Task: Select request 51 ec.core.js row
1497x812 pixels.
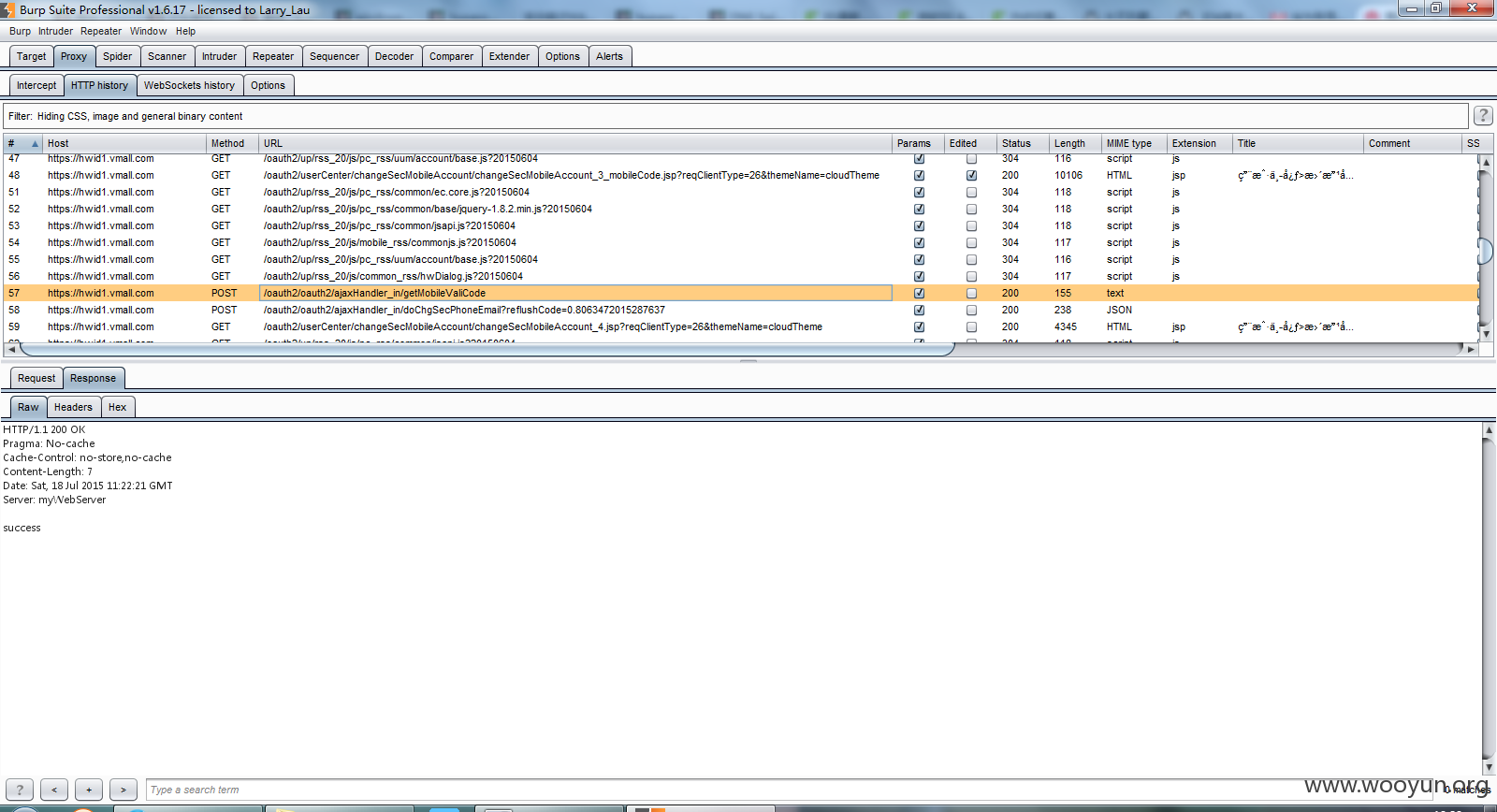Action: (x=739, y=192)
